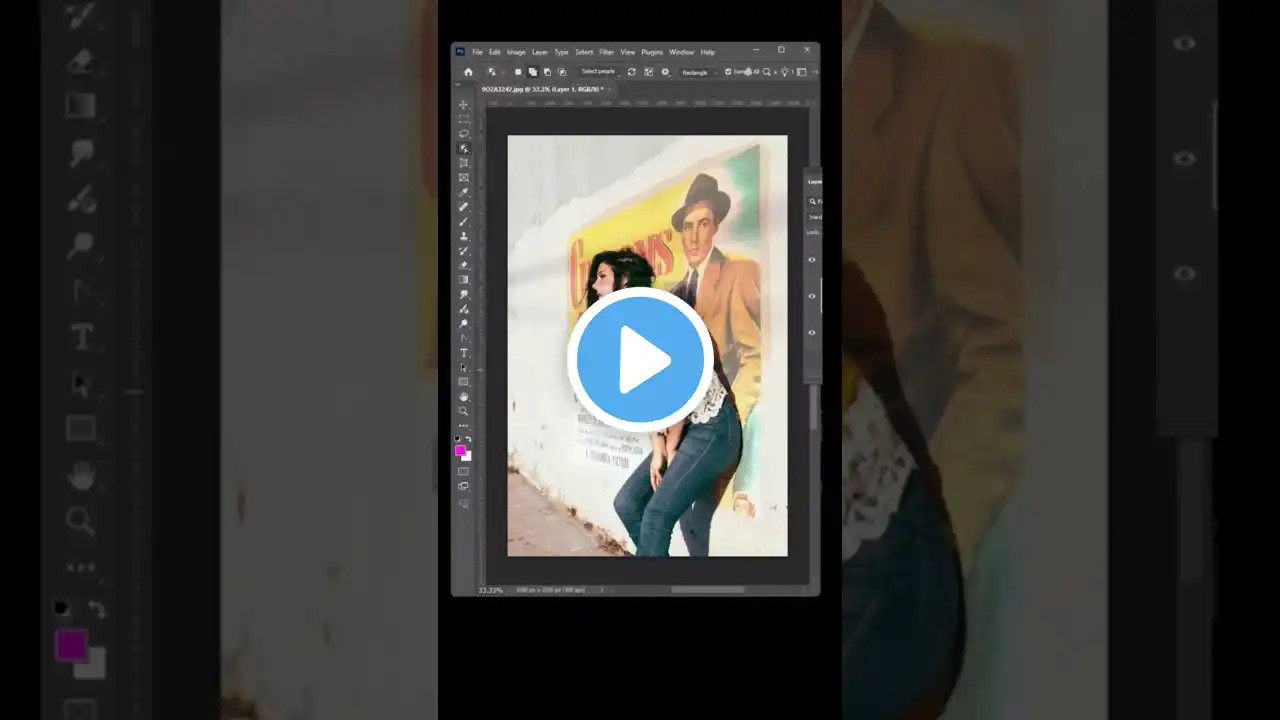
Task: Toggle the lowest visible layer's eye icon
Action: (812, 332)
